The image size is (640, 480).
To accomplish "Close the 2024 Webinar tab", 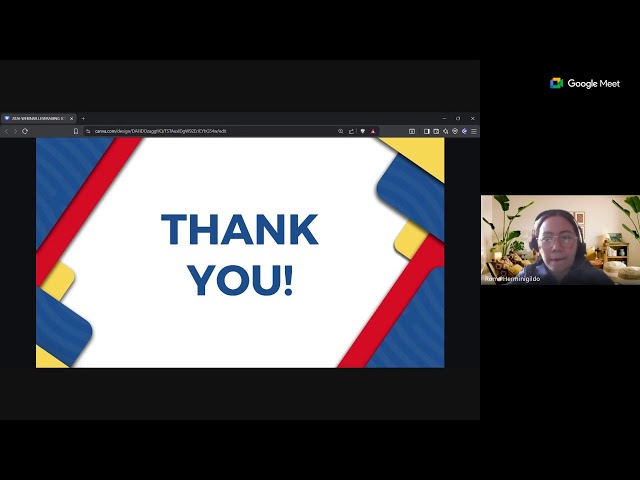I will (72, 118).
